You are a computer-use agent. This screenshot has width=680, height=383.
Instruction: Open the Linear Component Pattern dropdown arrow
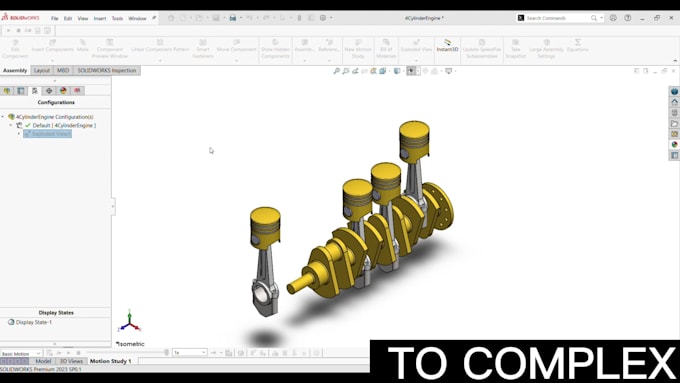(x=160, y=60)
